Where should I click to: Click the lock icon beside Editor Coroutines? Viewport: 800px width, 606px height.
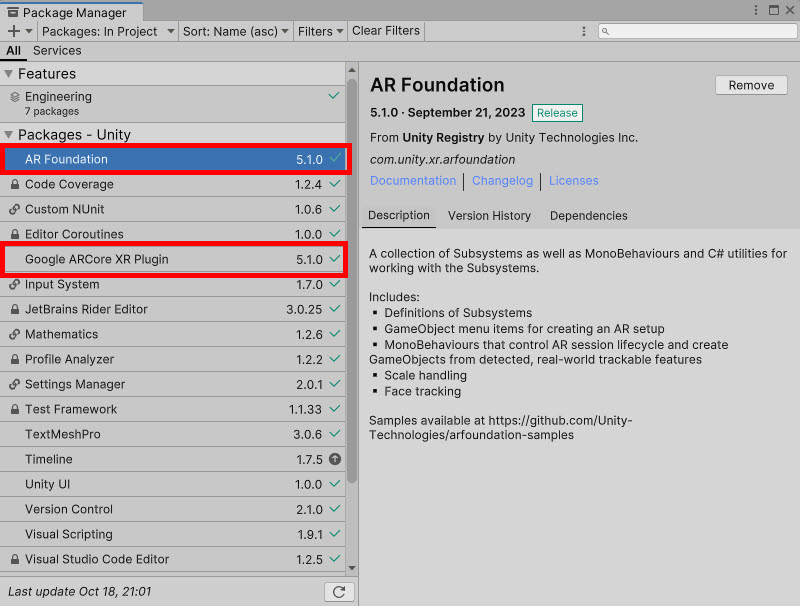click(x=15, y=234)
